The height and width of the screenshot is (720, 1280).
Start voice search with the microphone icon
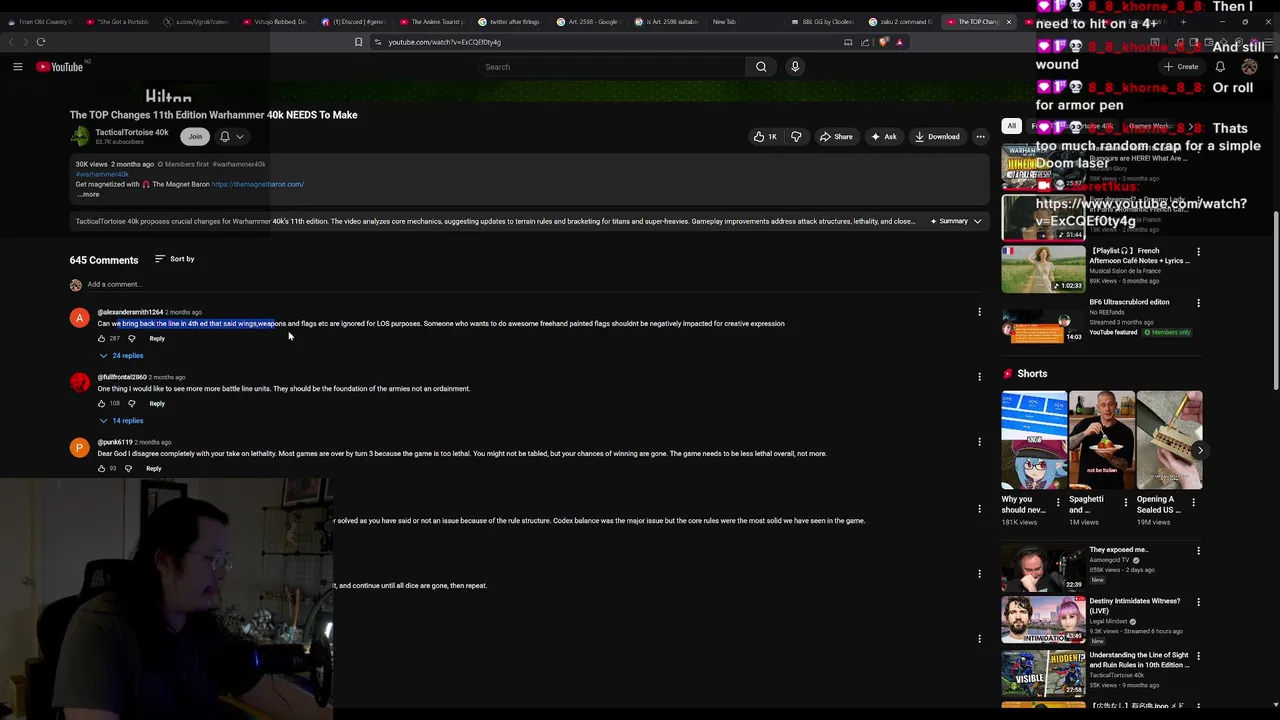coord(795,67)
